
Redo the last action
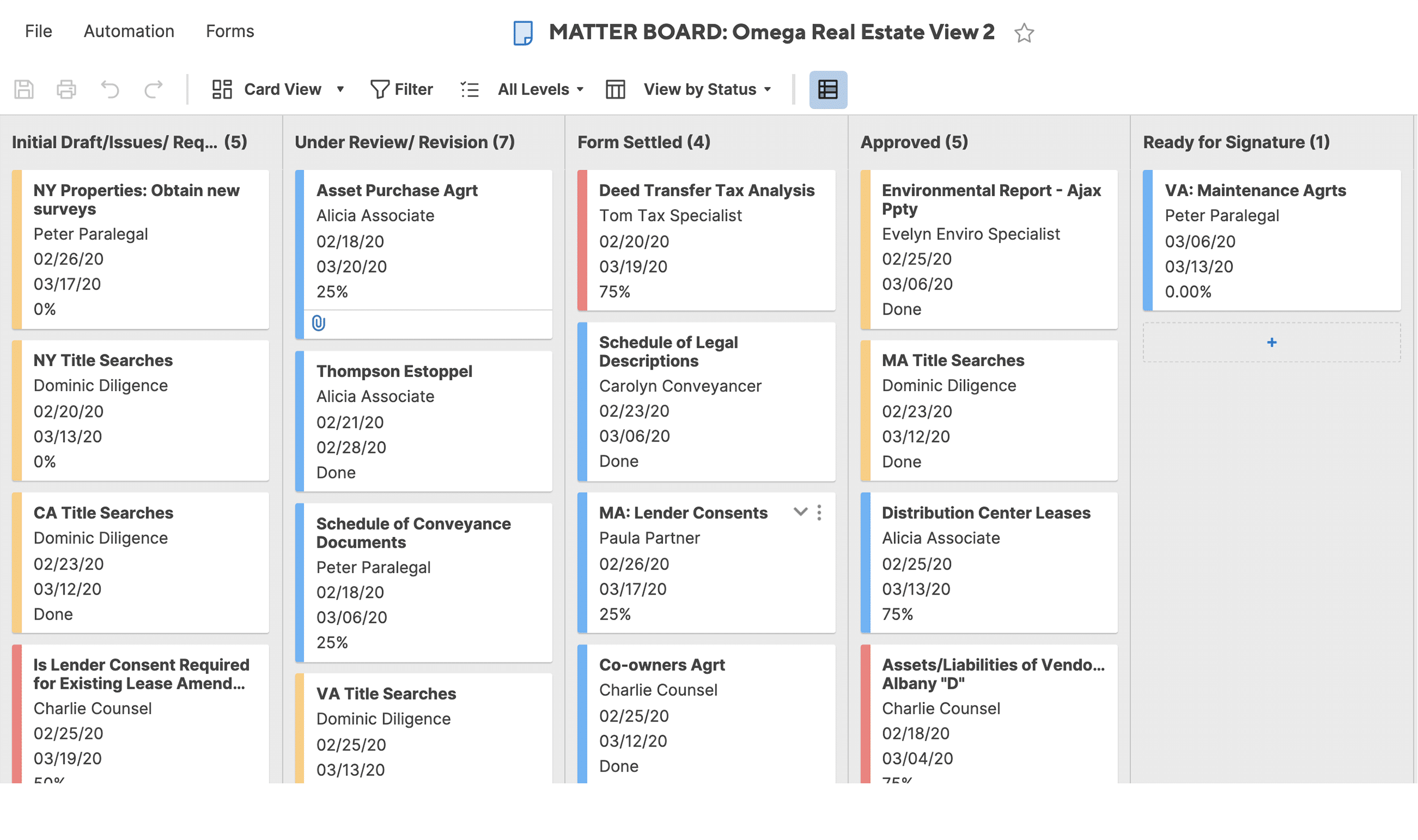(x=153, y=89)
